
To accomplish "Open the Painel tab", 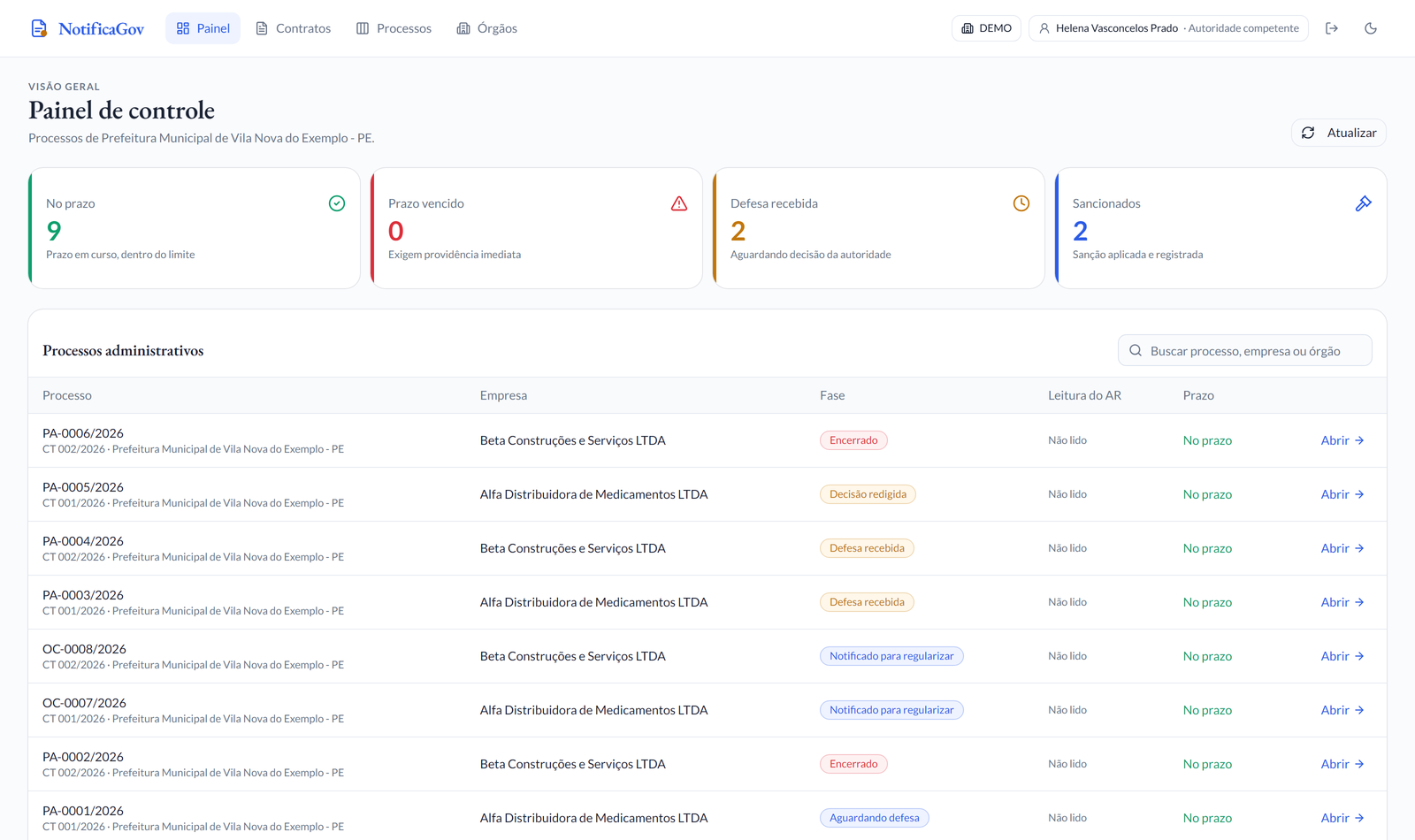I will click(203, 28).
